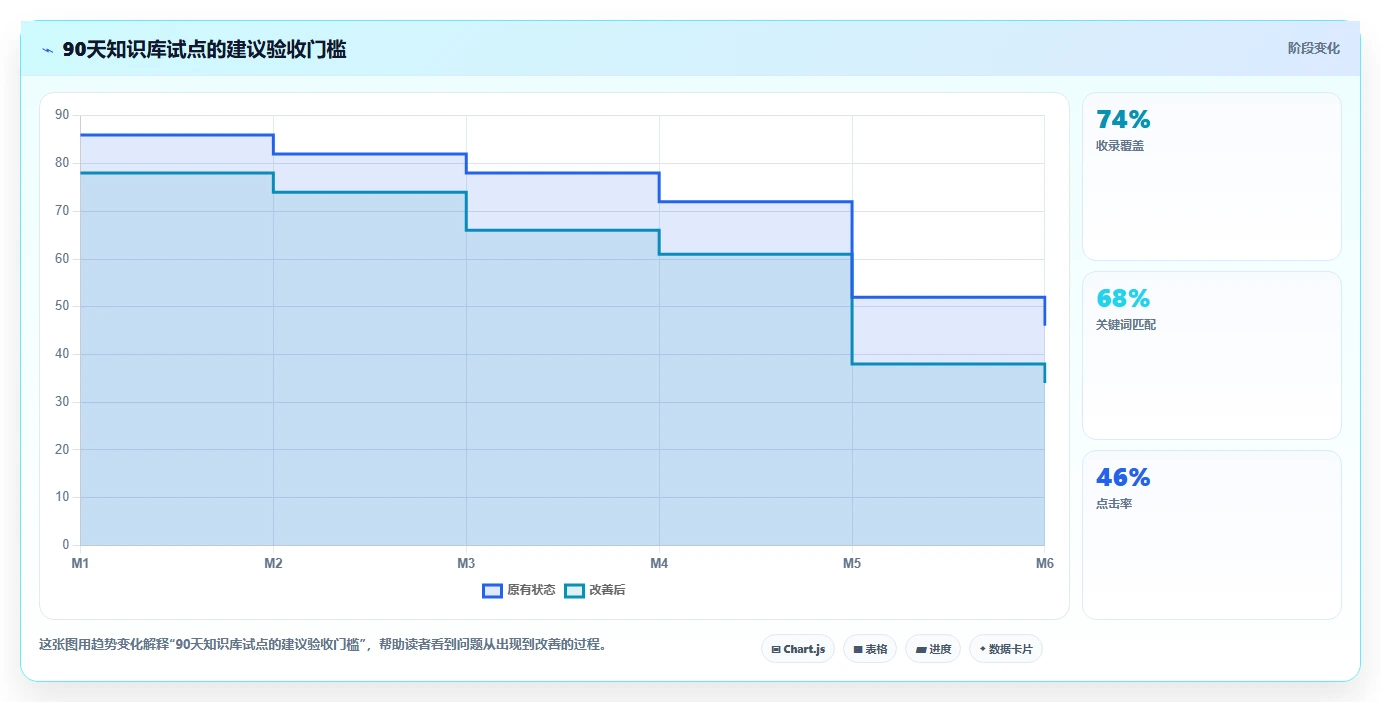1381x702 pixels.
Task: Click the 收录覆盖 card label
Action: pos(1120,146)
